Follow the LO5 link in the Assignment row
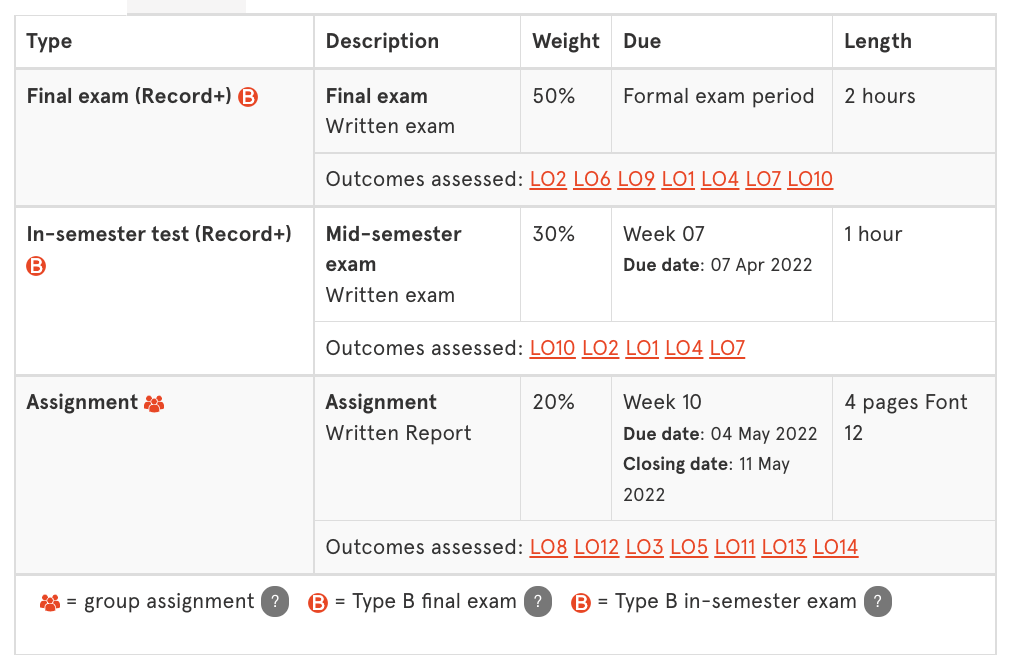This screenshot has height=672, width=1012. point(689,547)
